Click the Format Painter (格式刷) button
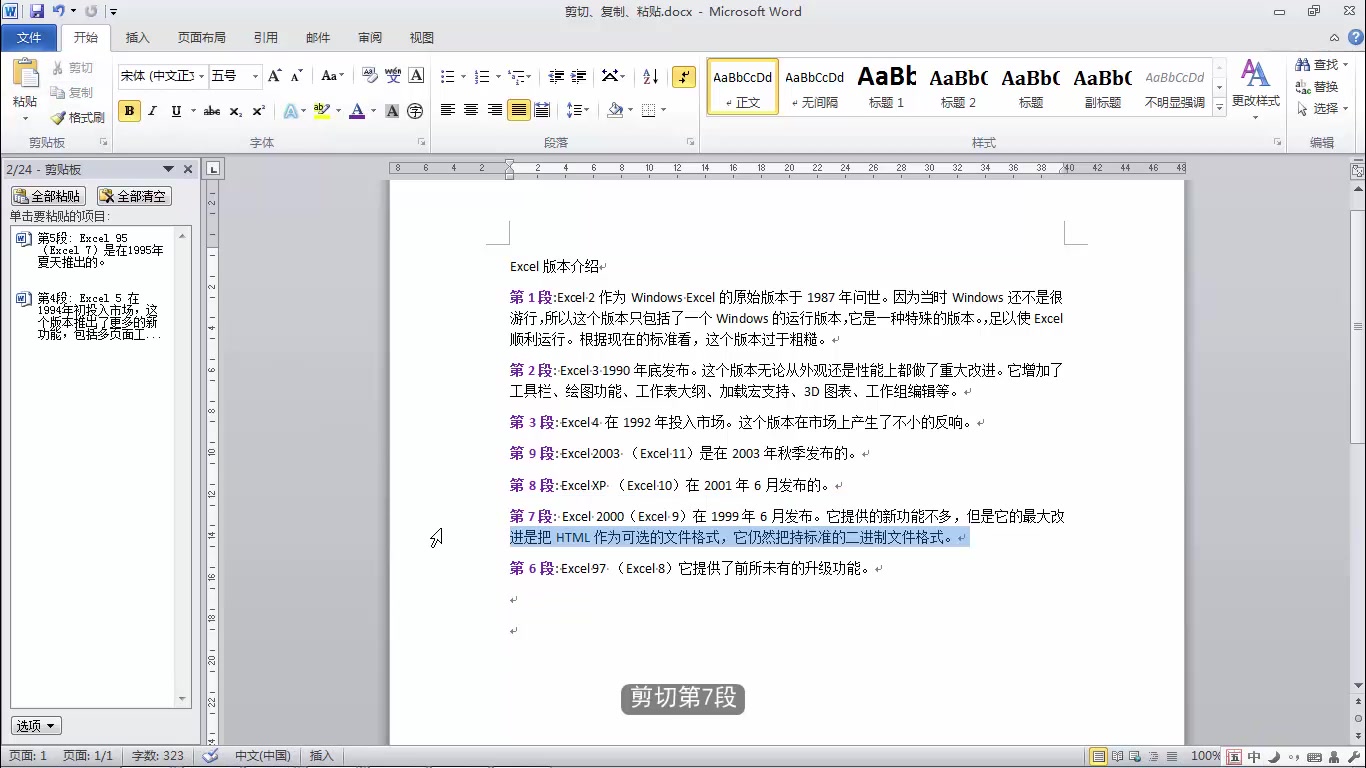1366x768 pixels. pos(78,117)
